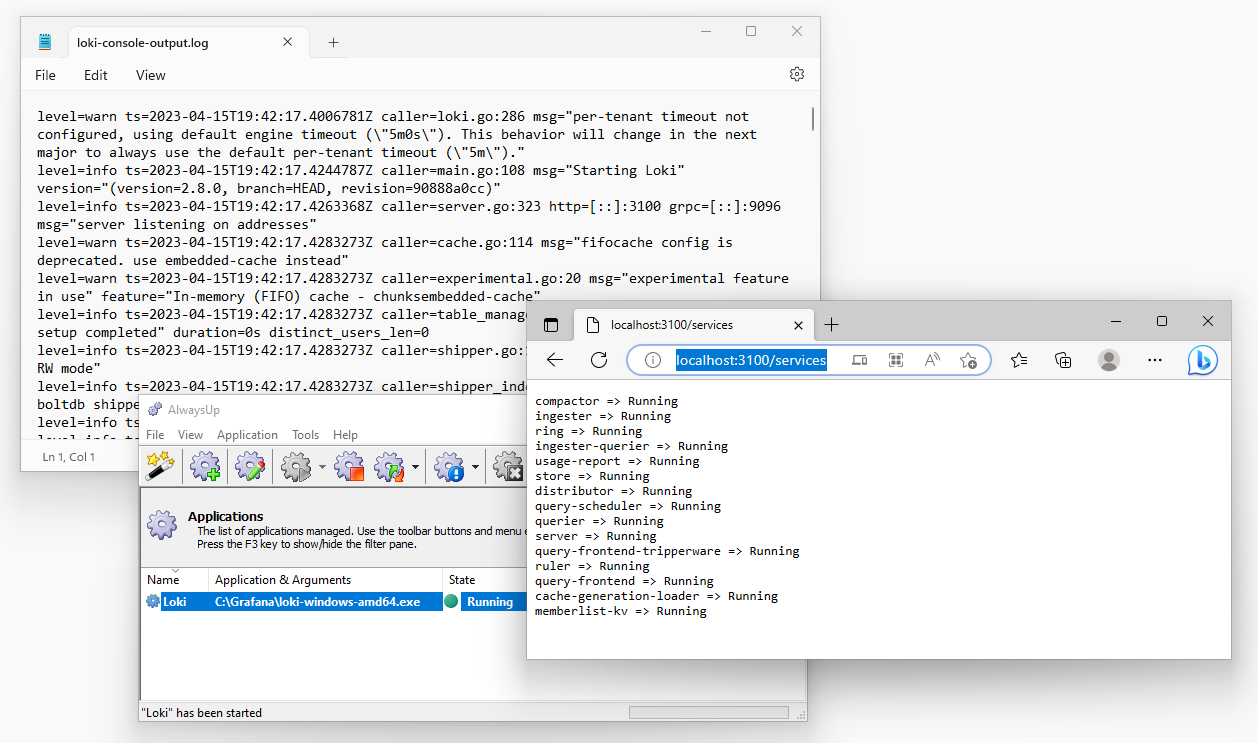The height and width of the screenshot is (743, 1258).
Task: Open the Edit menu in Notepad
Action: tap(96, 75)
